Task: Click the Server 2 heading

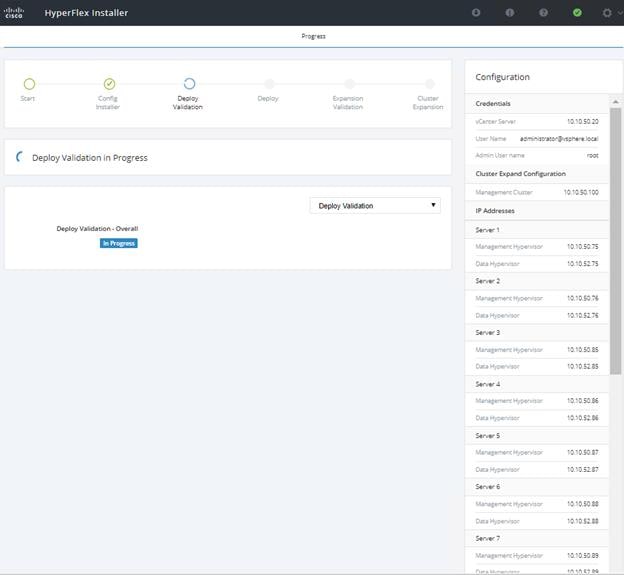Action: pyautogui.click(x=488, y=281)
